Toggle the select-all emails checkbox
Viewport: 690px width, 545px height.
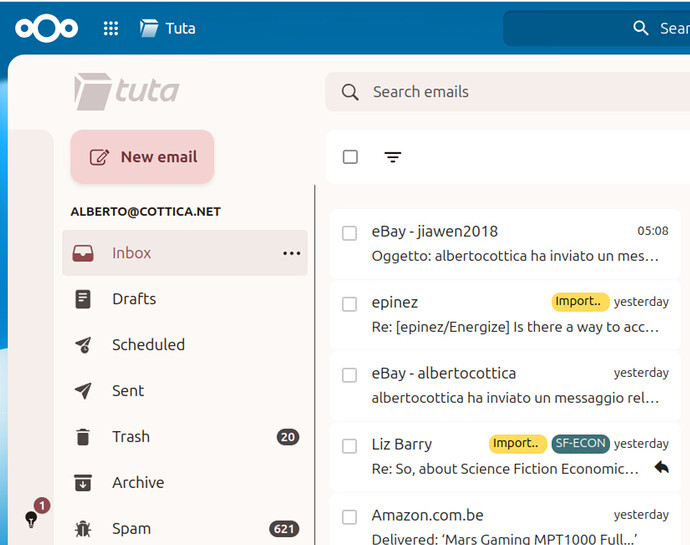point(350,157)
